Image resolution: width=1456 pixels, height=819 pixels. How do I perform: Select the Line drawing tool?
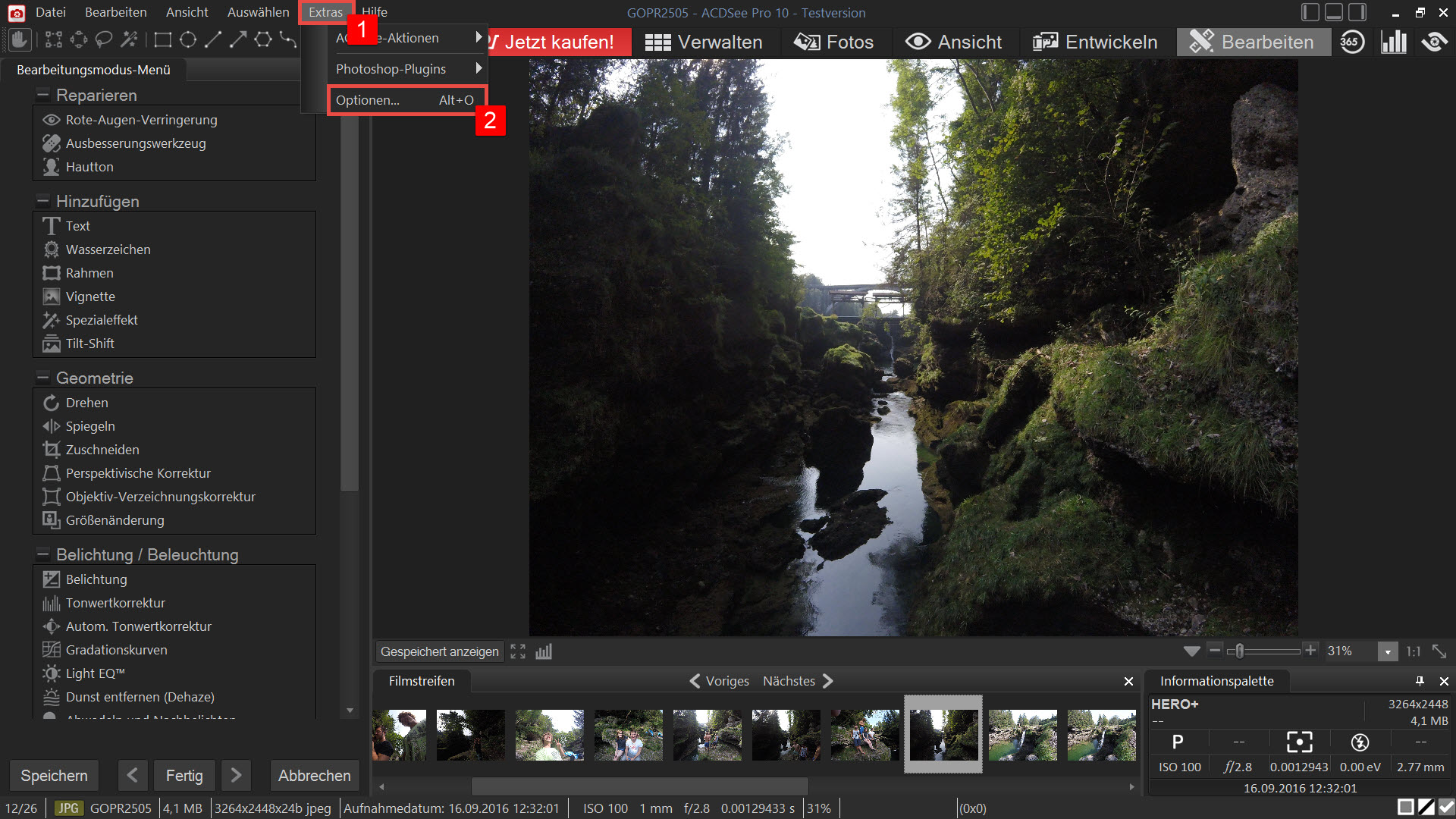coord(213,39)
